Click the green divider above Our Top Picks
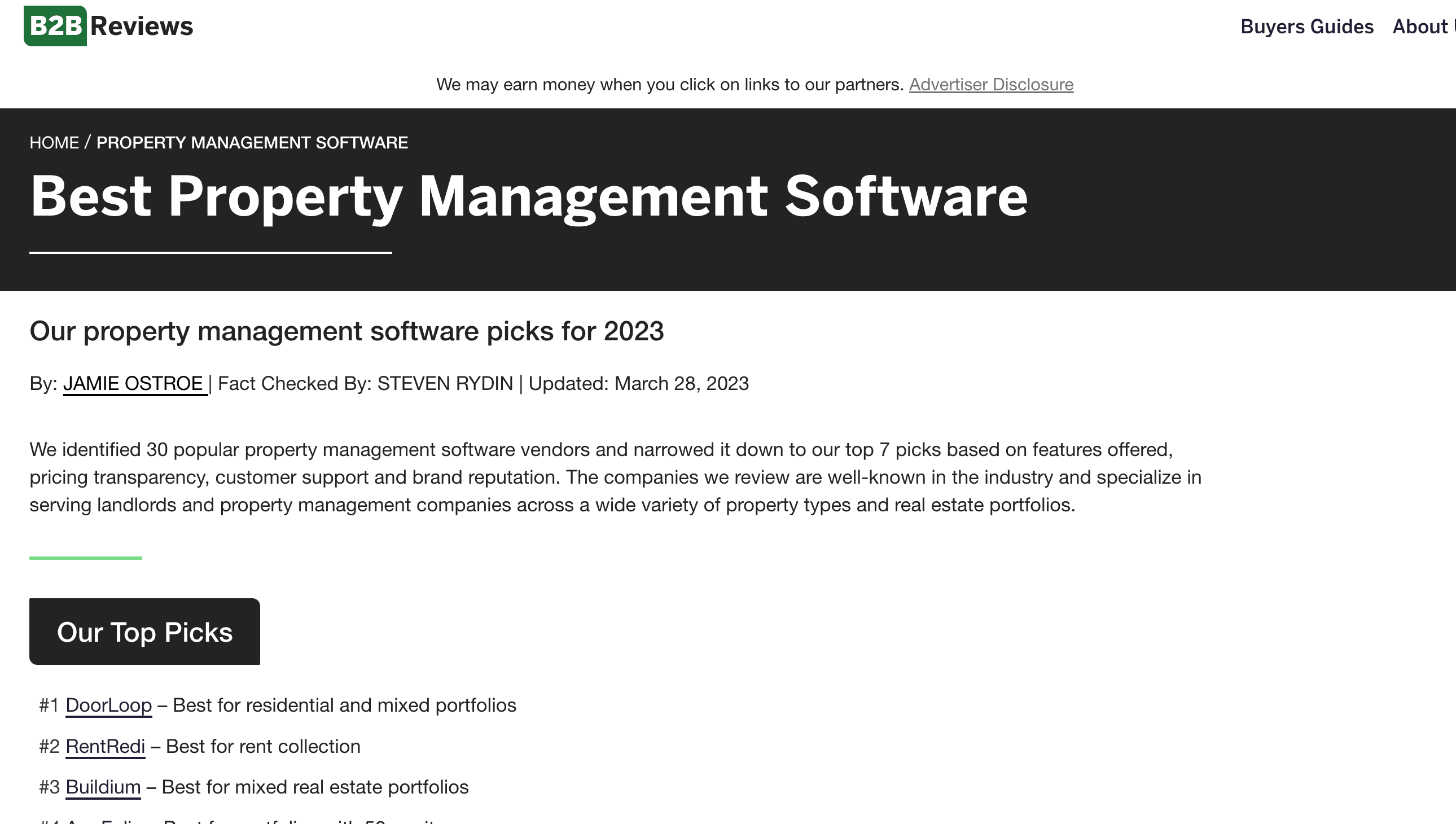1456x824 pixels. tap(86, 558)
